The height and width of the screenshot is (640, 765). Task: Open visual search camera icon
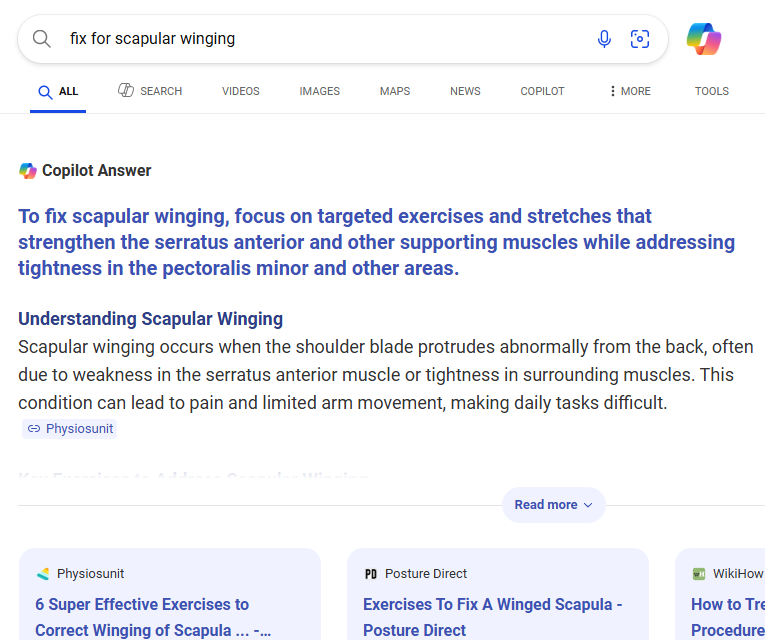pyautogui.click(x=640, y=39)
